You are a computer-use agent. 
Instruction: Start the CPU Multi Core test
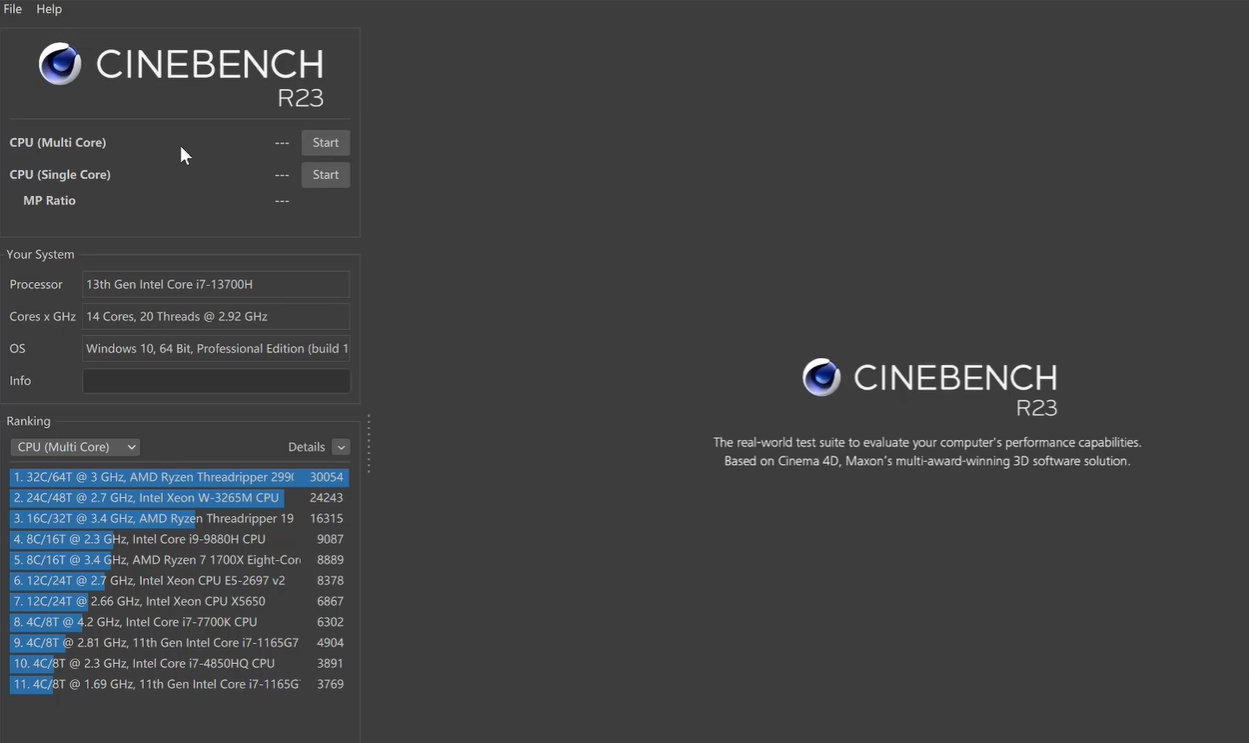point(326,143)
